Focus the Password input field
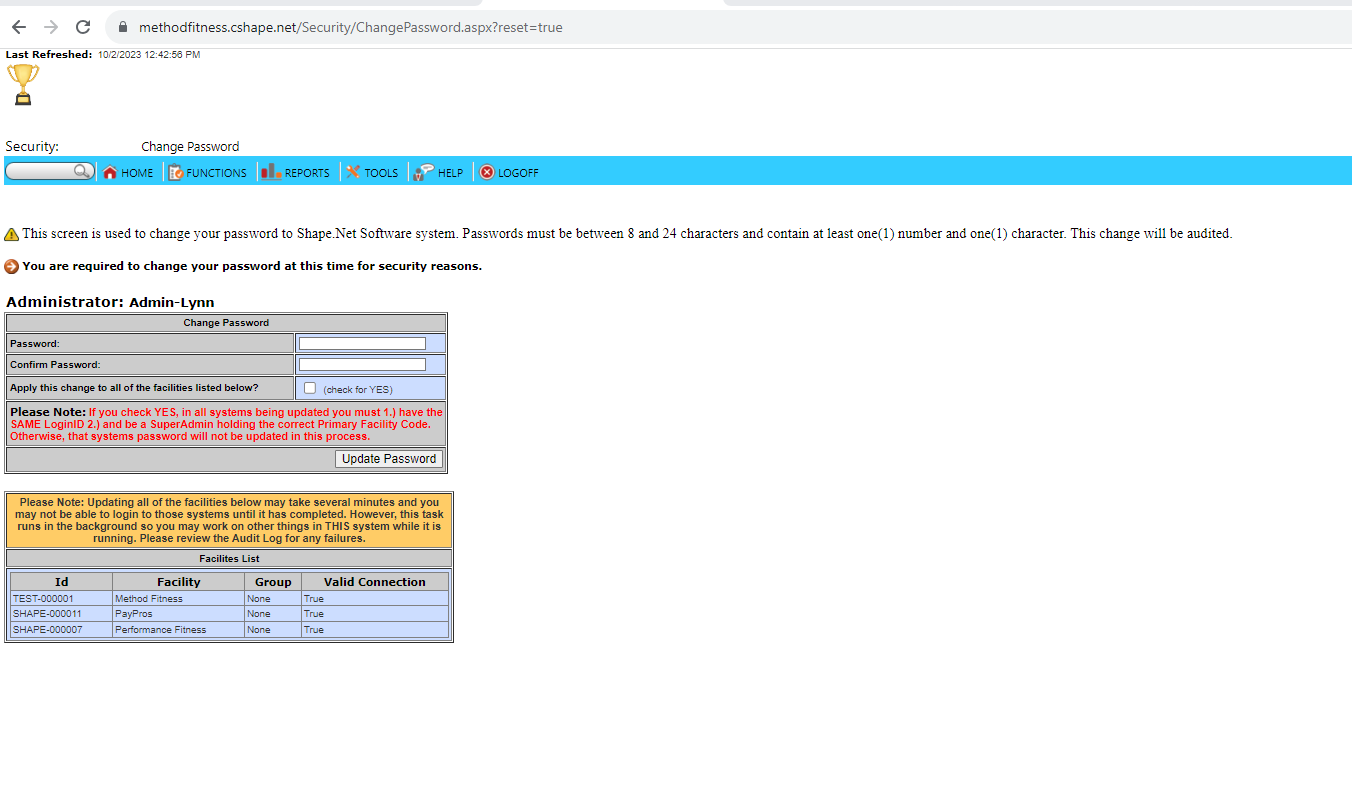Viewport: 1352px width, 793px height. click(362, 344)
